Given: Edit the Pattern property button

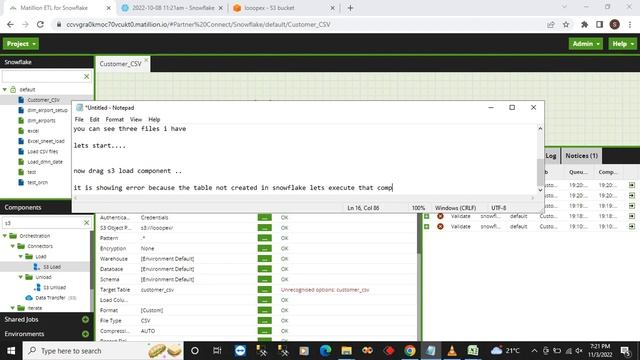Looking at the screenshot, I should pyautogui.click(x=264, y=238).
